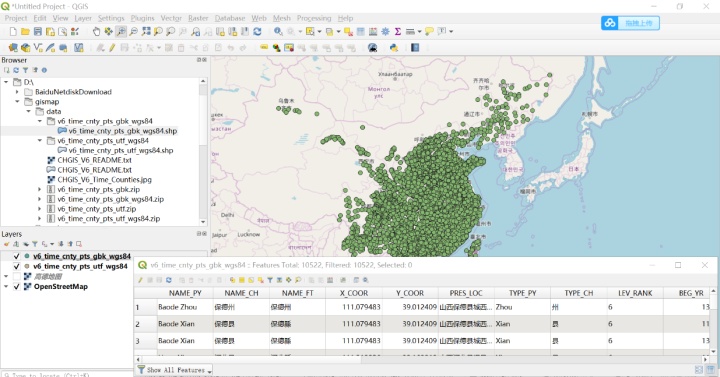Select the Pan Map hand tool
720x377 pixels.
click(96, 31)
